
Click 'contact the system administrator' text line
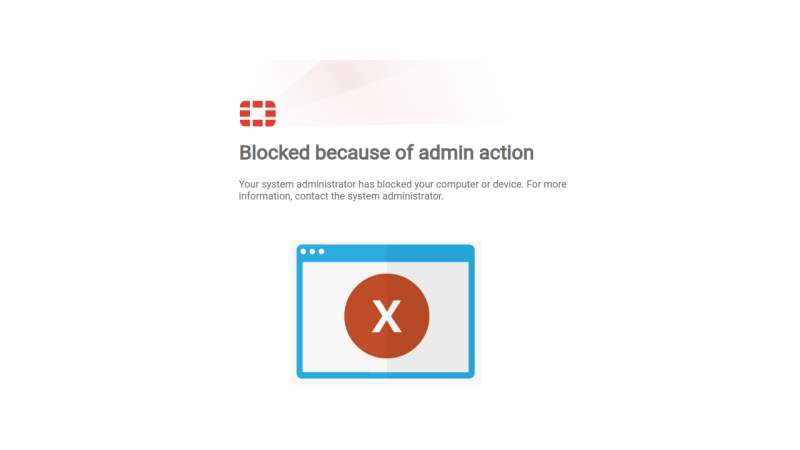(369, 196)
